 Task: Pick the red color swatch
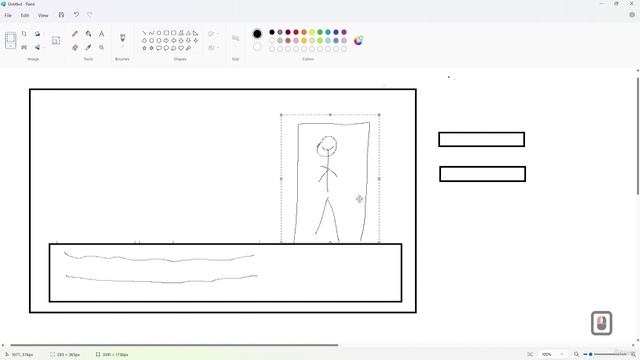click(296, 32)
